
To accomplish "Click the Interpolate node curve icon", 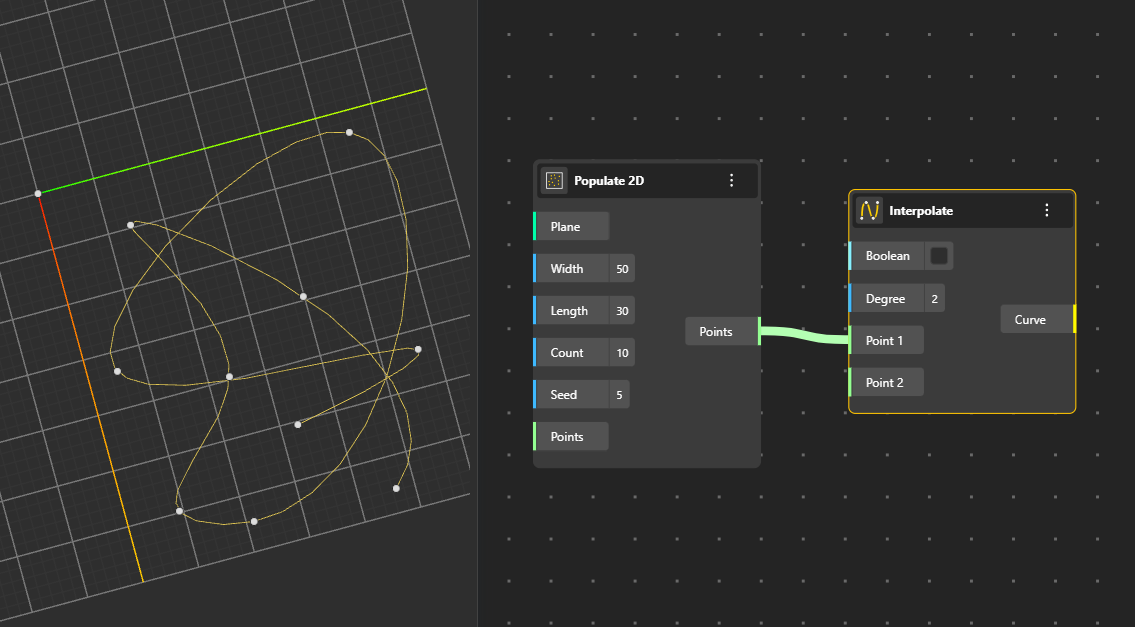I will [x=869, y=210].
